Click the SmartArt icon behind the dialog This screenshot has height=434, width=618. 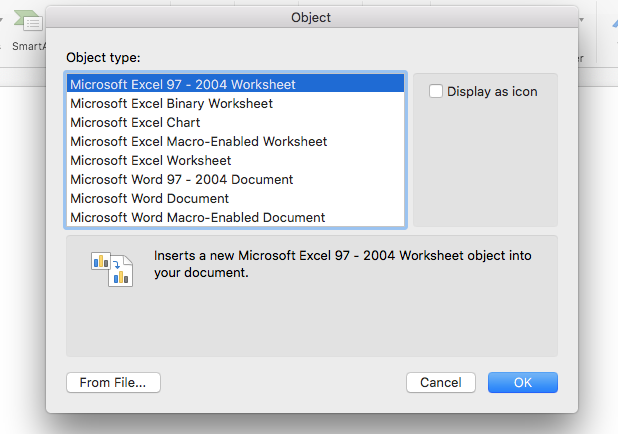(x=29, y=22)
